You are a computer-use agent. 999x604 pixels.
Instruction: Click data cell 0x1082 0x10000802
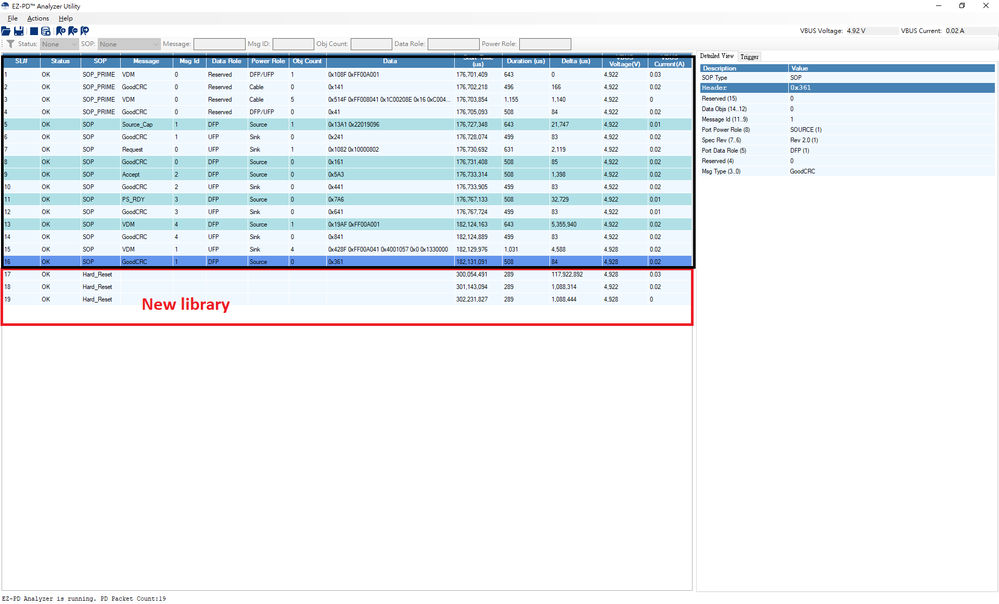(353, 150)
